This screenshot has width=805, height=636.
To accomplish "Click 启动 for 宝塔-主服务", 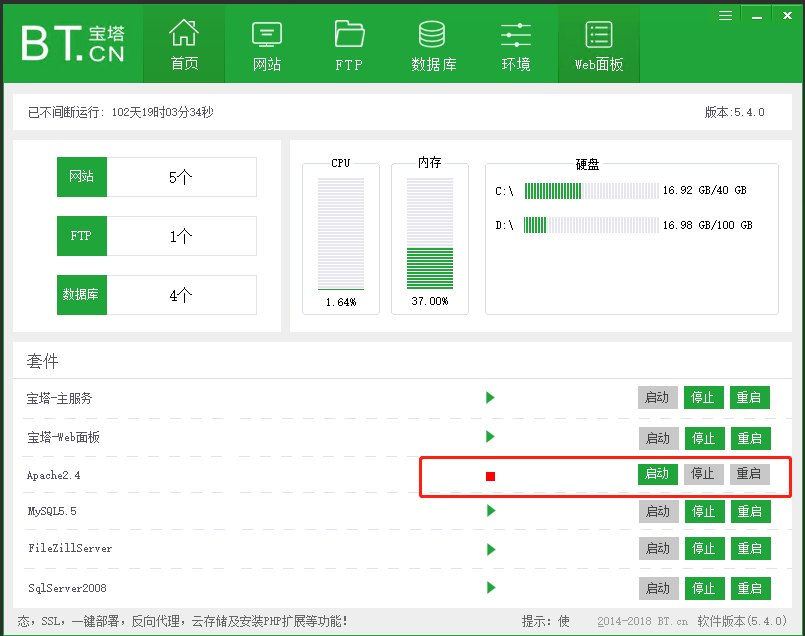I will [x=658, y=397].
